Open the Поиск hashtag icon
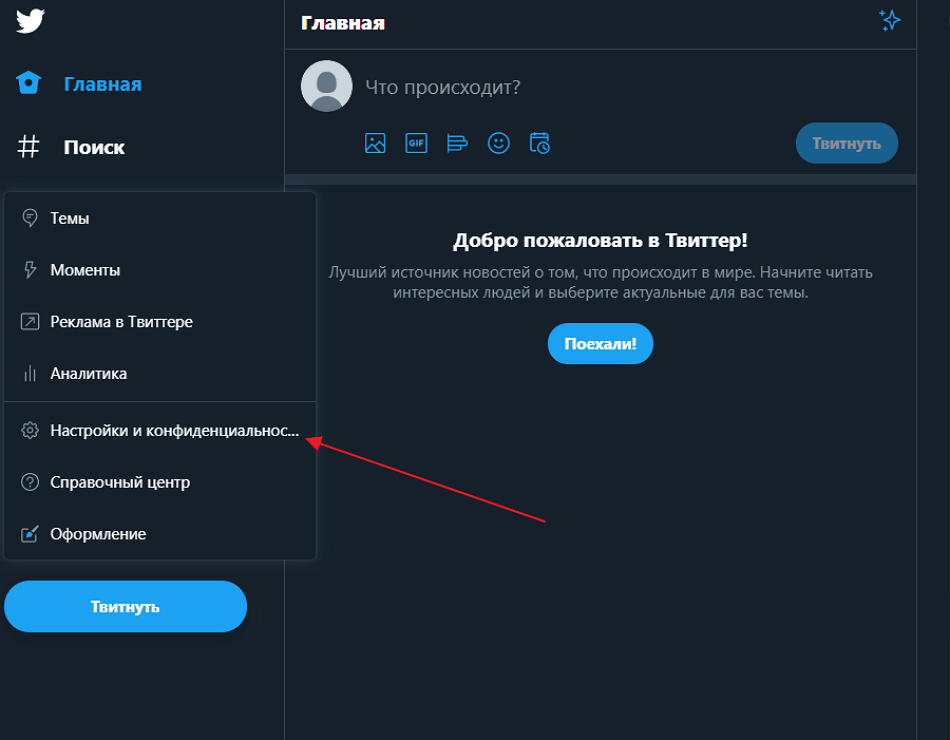Viewport: 950px width, 740px height. pyautogui.click(x=28, y=147)
